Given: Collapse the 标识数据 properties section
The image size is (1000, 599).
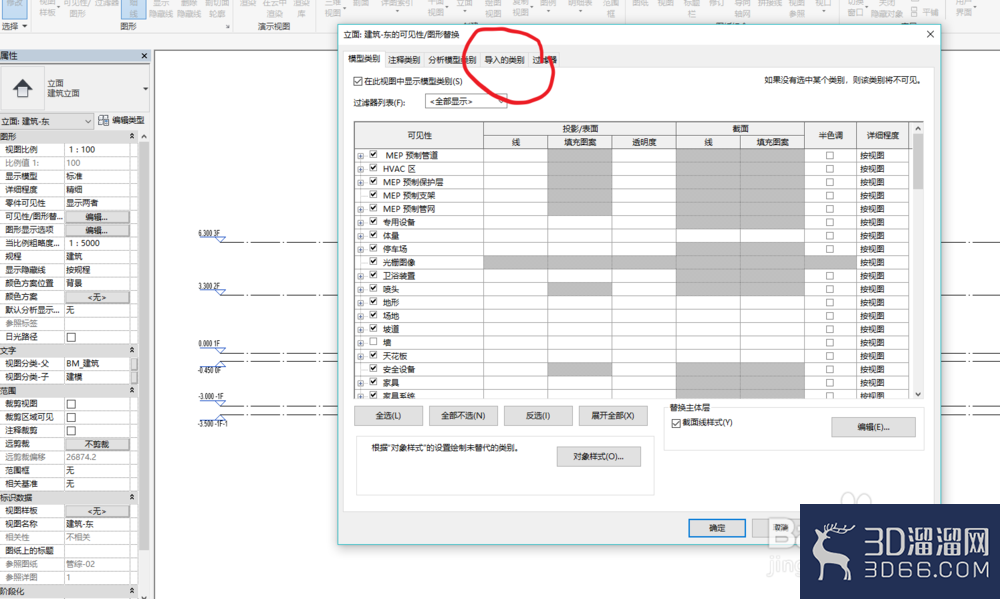Looking at the screenshot, I should (132, 497).
